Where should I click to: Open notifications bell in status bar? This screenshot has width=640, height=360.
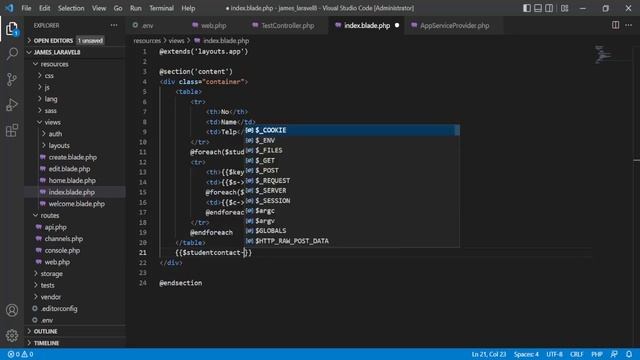pyautogui.click(x=629, y=354)
